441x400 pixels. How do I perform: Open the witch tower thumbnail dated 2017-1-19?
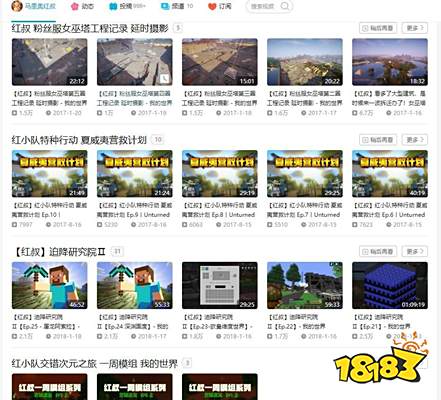click(x=135, y=62)
